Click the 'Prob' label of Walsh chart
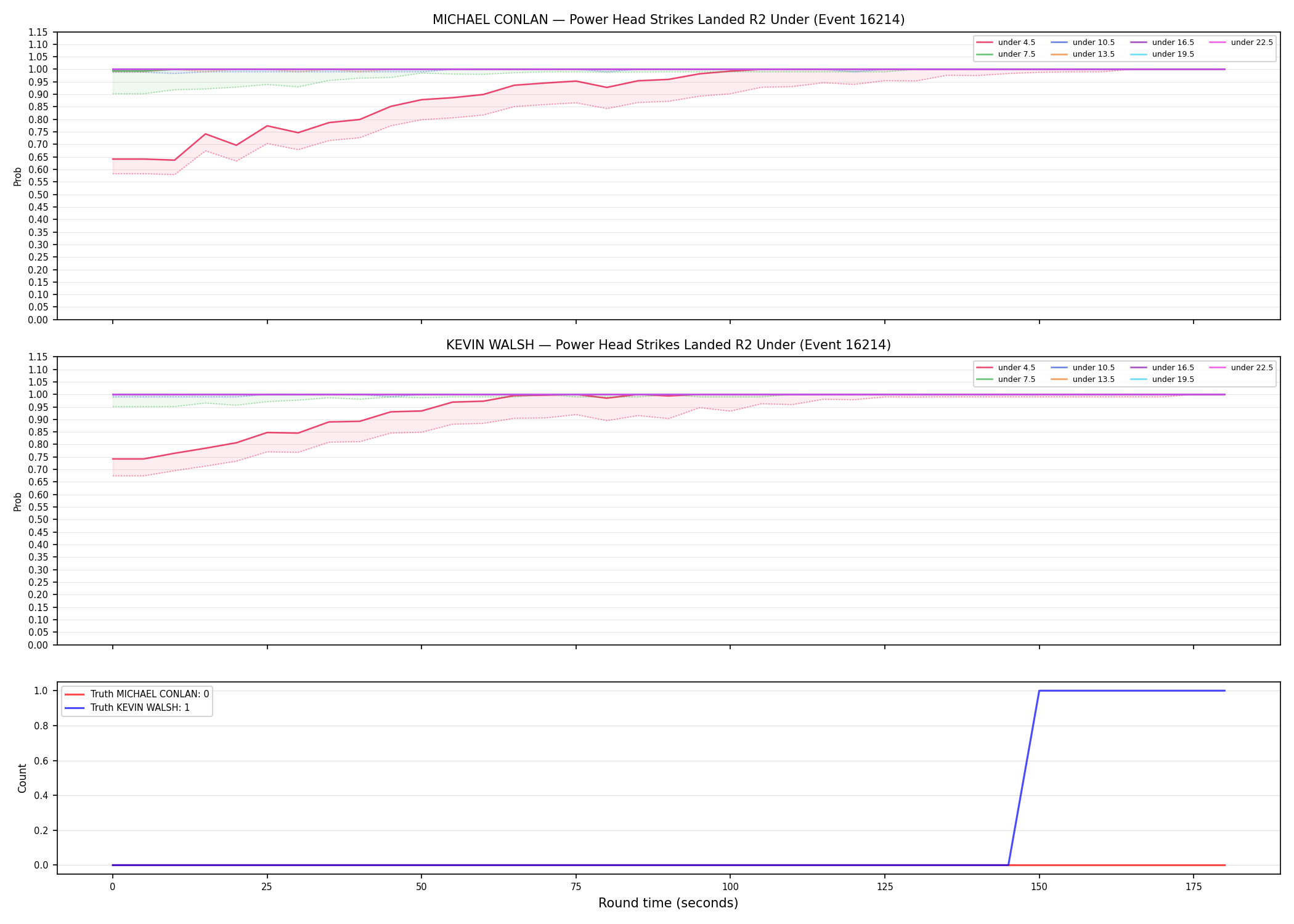The height and width of the screenshot is (924, 1294). (x=18, y=501)
